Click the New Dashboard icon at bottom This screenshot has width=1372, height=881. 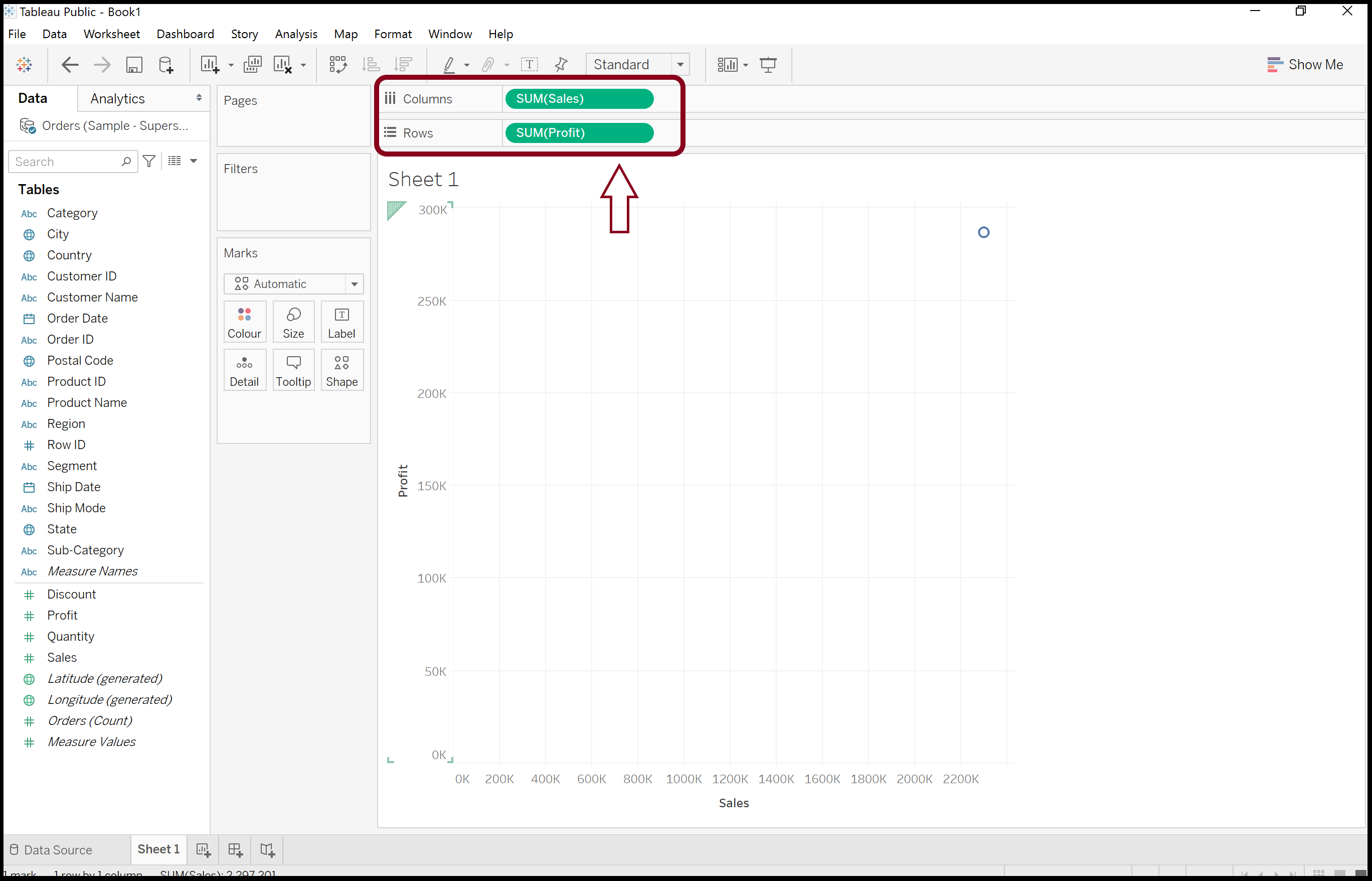click(236, 850)
